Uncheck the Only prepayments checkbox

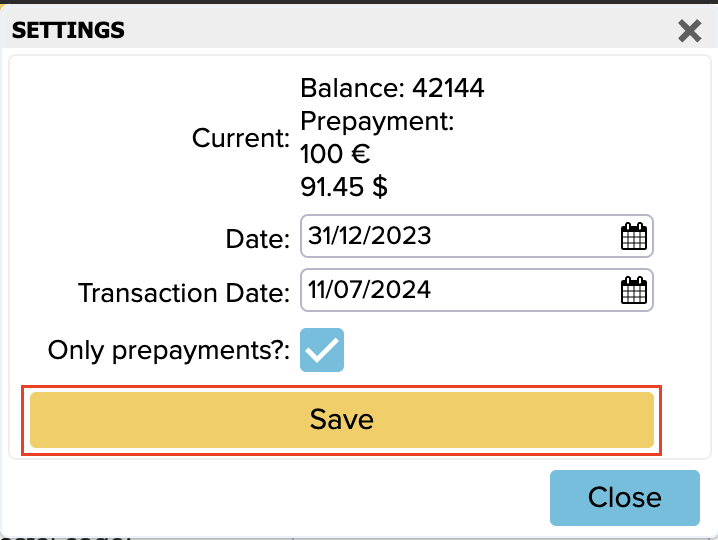(x=322, y=350)
